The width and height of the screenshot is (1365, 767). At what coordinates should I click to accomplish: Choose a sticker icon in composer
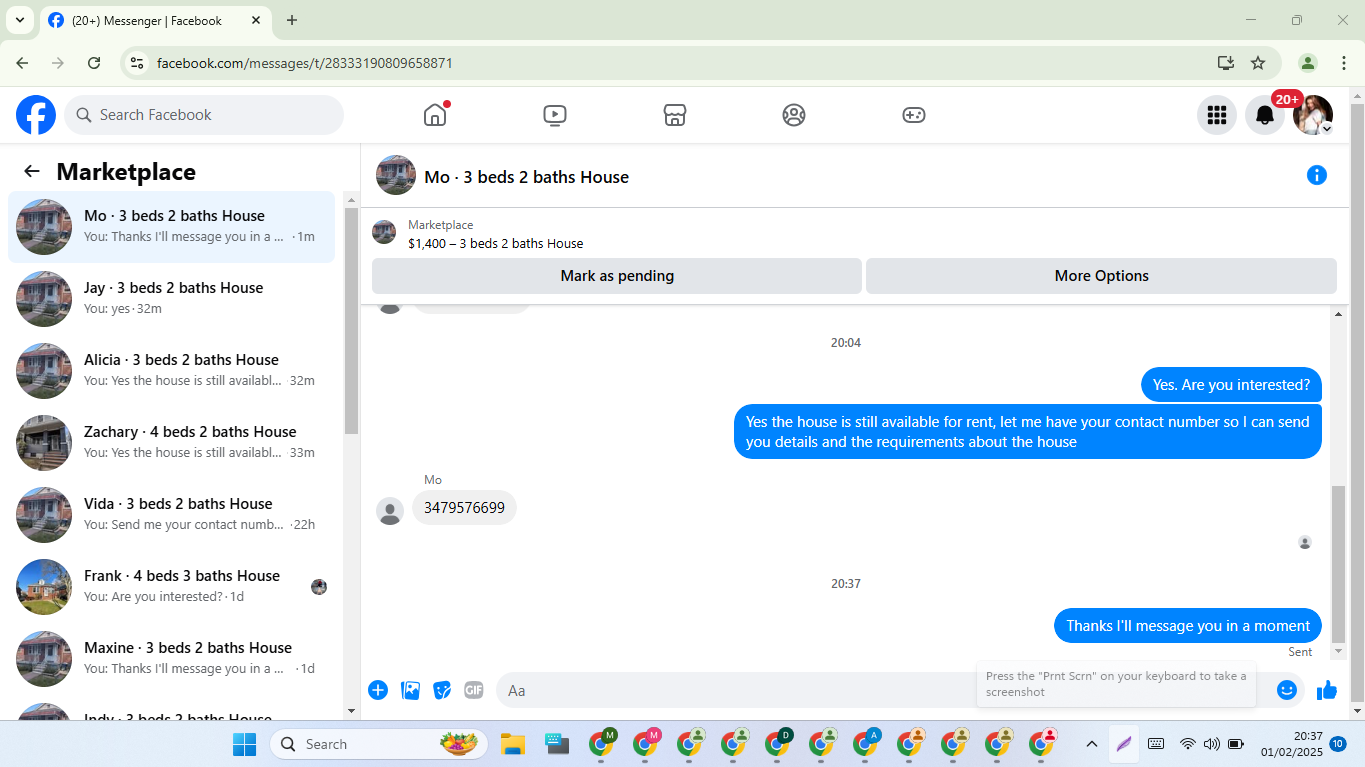click(x=442, y=690)
